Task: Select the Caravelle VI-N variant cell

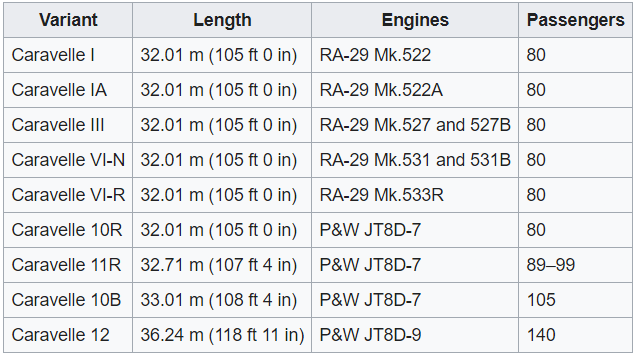Action: click(68, 160)
